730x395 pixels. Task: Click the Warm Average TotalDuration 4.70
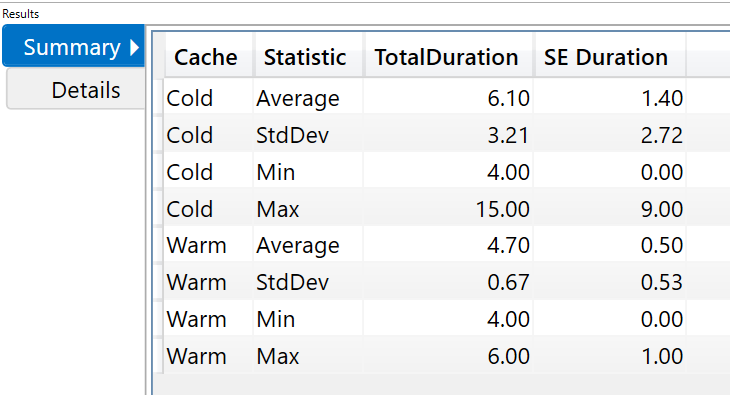coord(508,245)
